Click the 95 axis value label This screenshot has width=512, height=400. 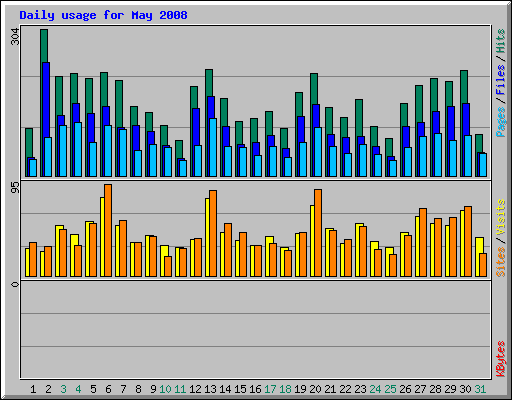click(16, 188)
